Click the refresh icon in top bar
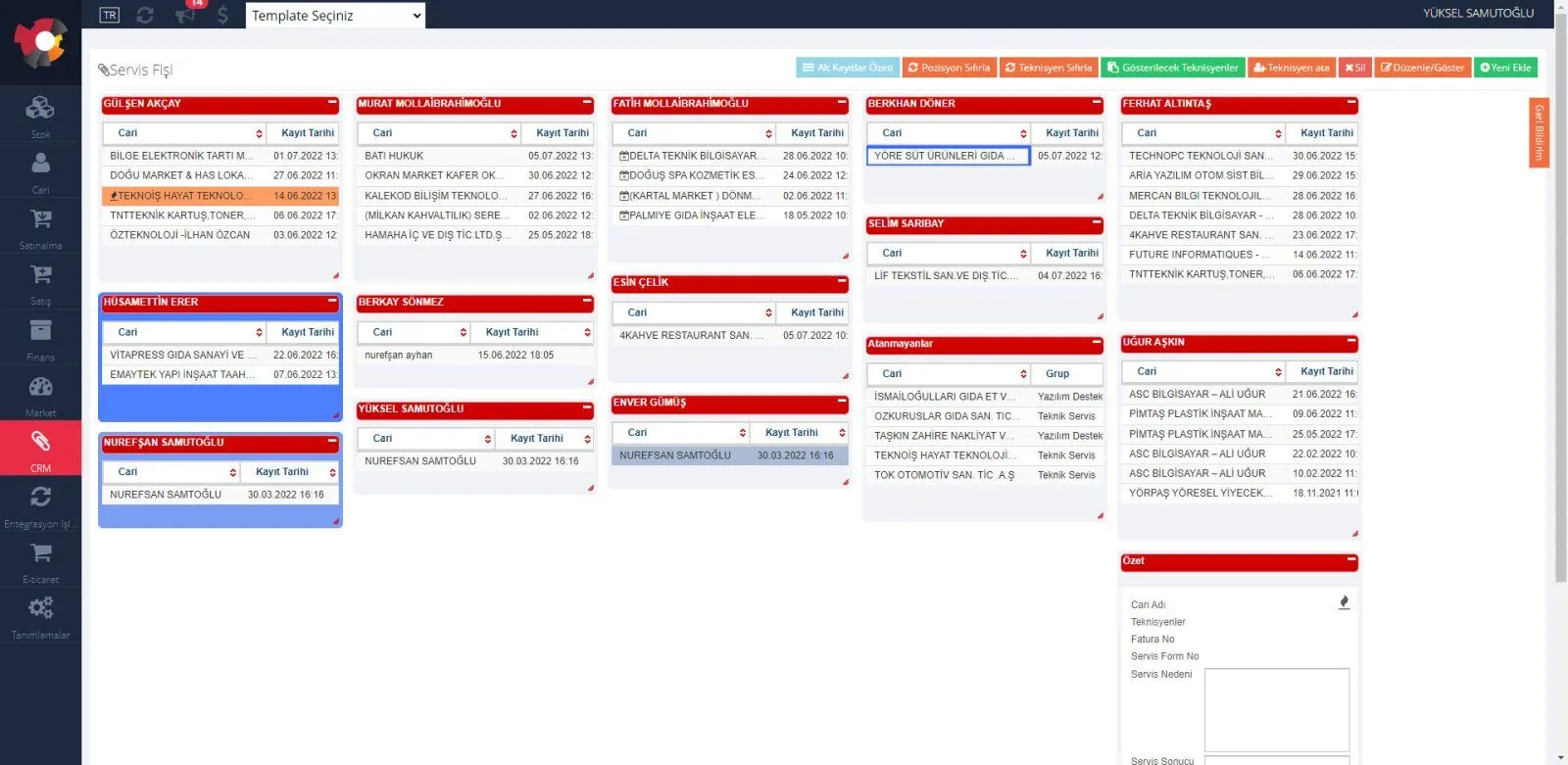Image resolution: width=1568 pixels, height=765 pixels. [x=145, y=15]
